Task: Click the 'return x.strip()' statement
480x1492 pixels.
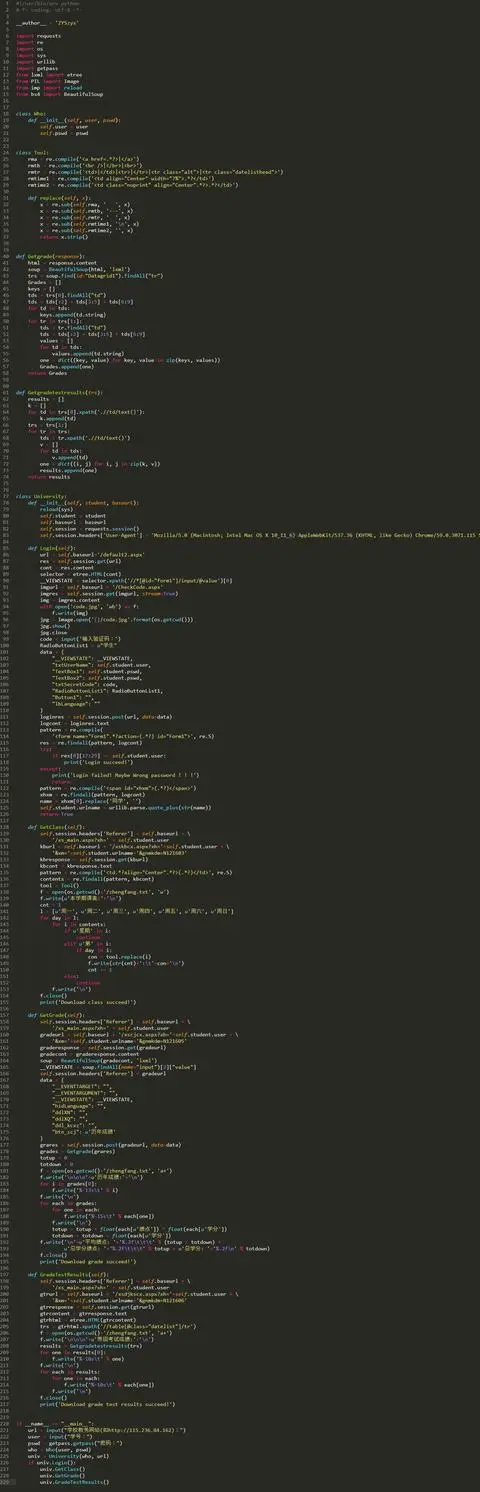Action: coord(63,237)
